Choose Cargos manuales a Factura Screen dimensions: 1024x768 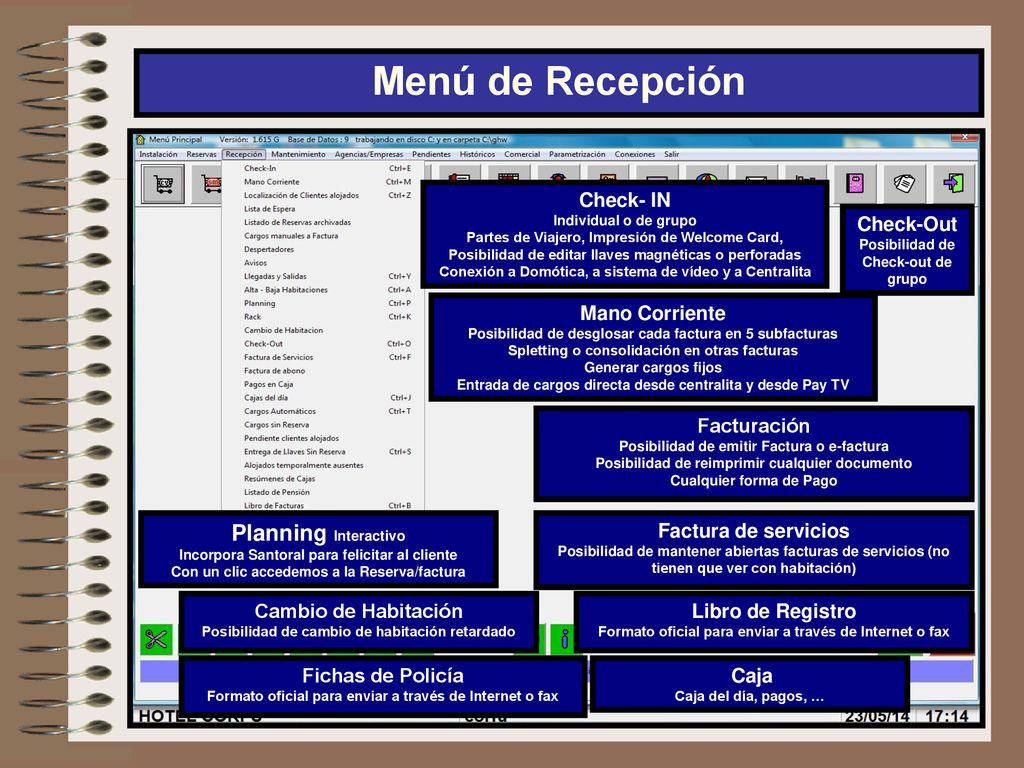click(x=323, y=236)
